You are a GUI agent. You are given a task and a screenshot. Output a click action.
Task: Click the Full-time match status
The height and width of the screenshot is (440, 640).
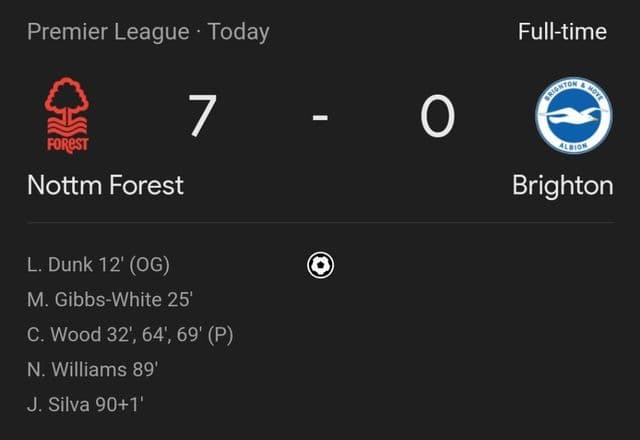click(x=562, y=31)
